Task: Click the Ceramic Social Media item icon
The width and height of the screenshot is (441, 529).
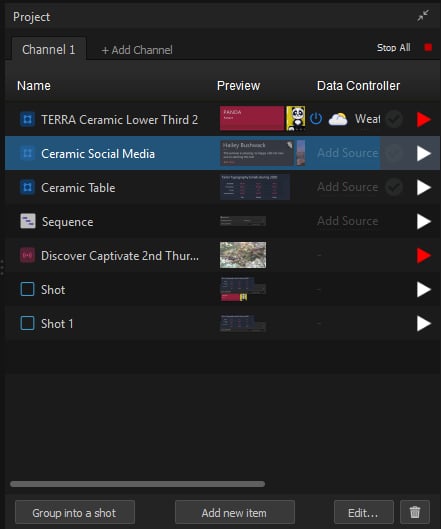Action: pos(27,154)
